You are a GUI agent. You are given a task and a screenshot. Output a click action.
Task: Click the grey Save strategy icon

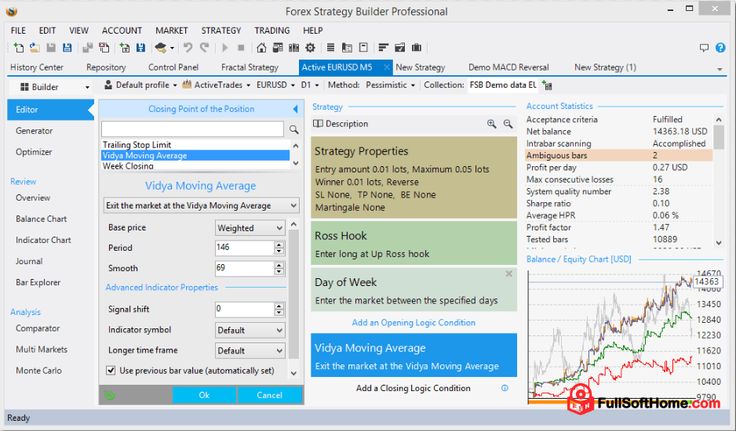[x=51, y=48]
